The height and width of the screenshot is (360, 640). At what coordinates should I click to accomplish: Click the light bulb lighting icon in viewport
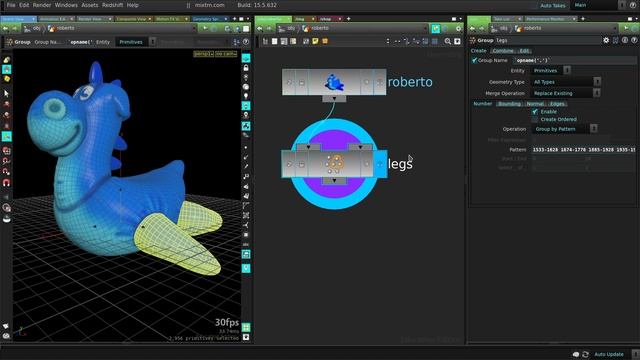[246, 96]
